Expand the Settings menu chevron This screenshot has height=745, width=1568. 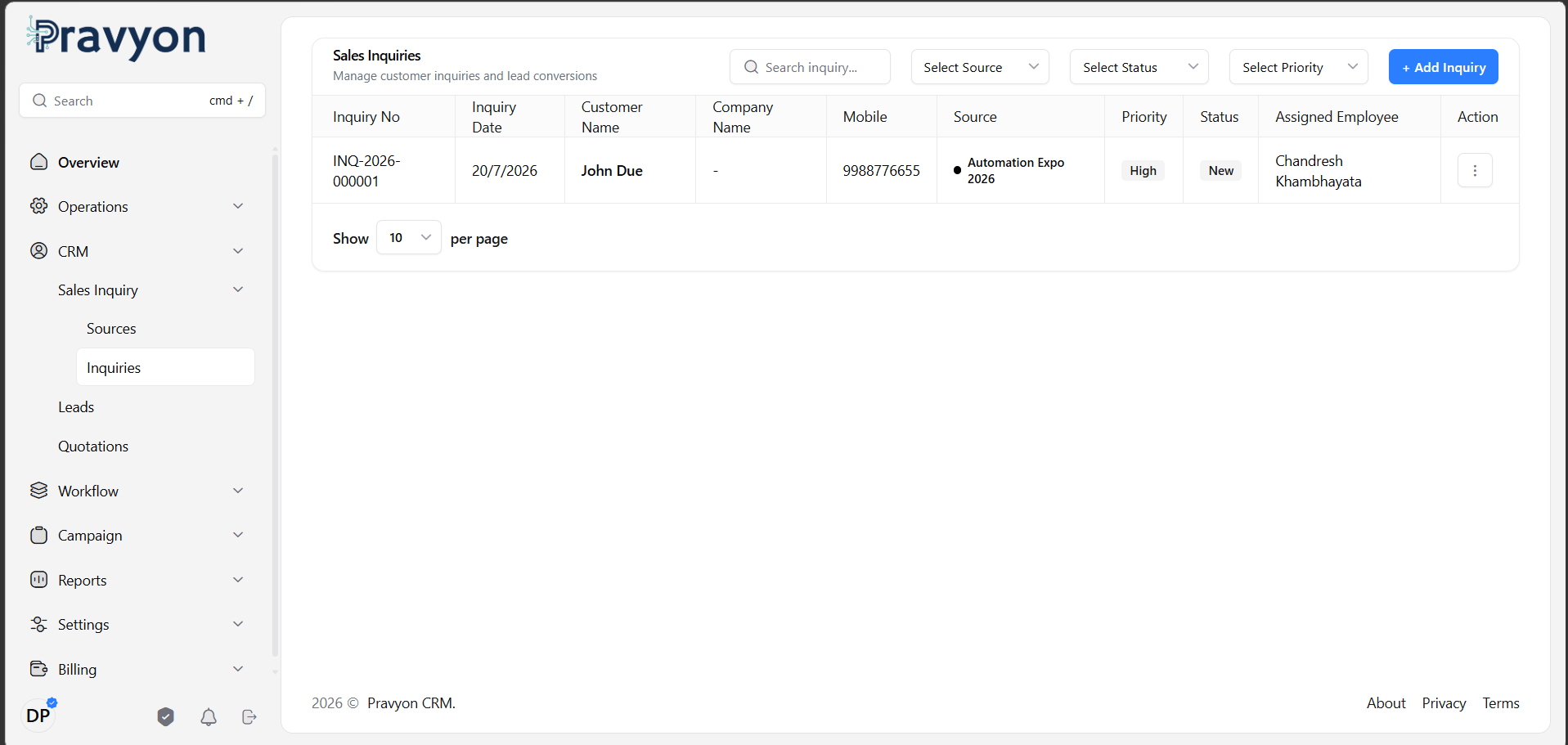tap(238, 624)
